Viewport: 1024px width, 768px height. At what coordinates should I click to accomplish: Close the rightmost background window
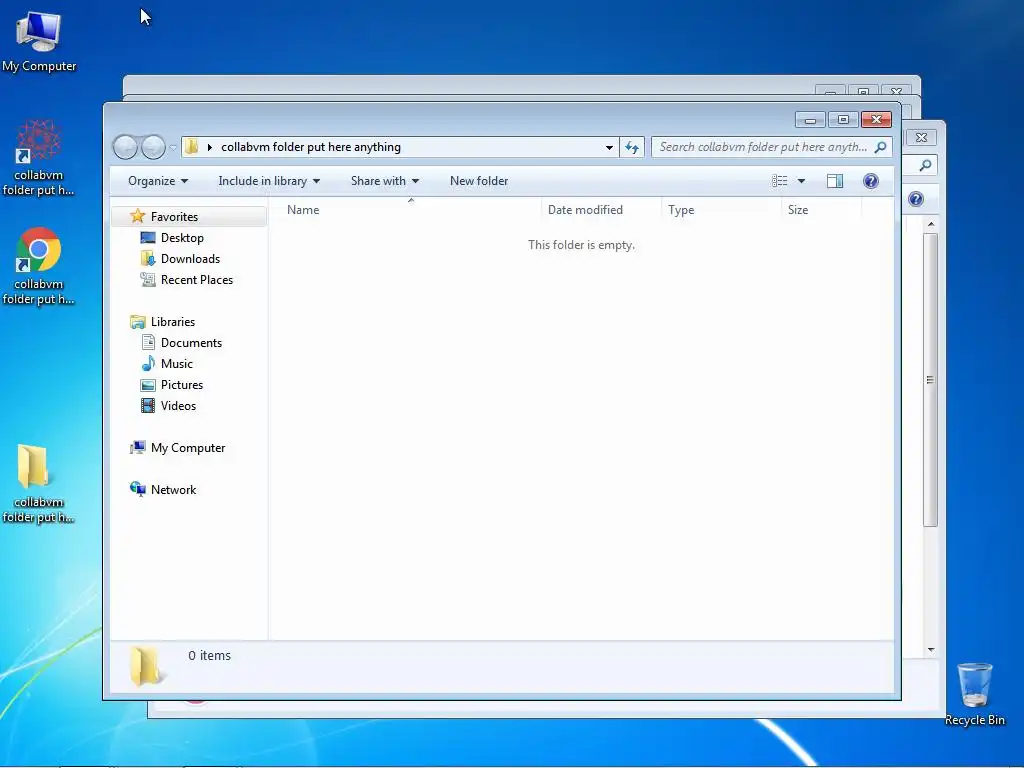[x=921, y=137]
